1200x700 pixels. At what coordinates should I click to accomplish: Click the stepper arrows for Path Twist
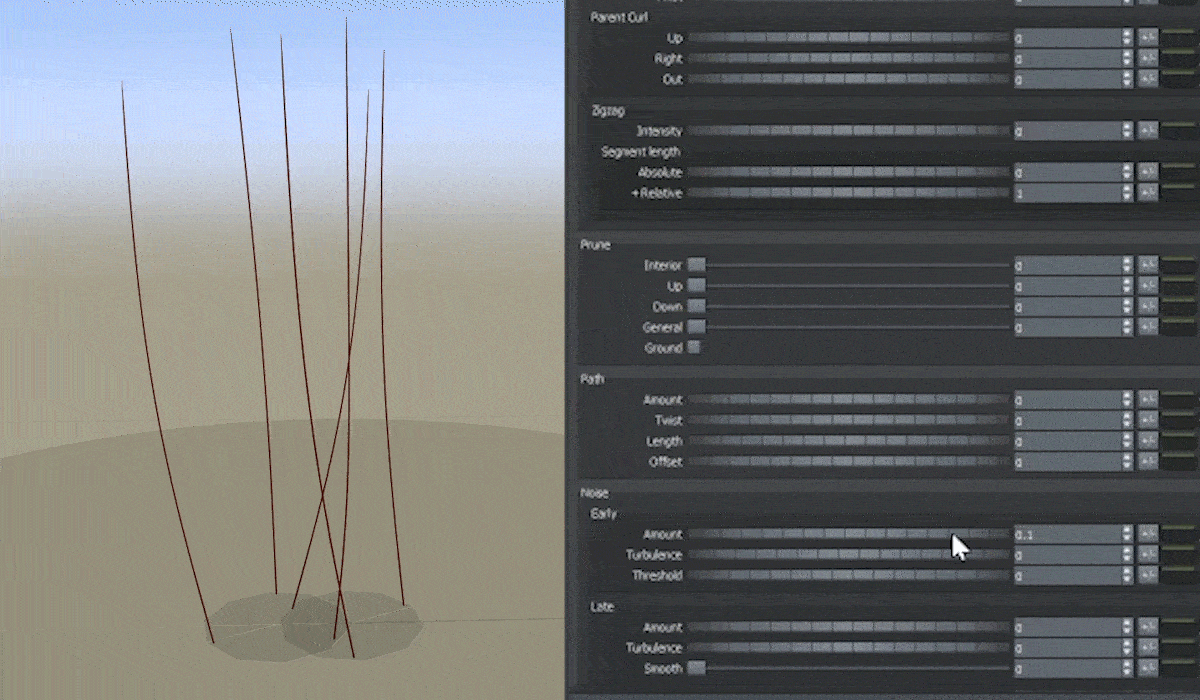click(1127, 420)
